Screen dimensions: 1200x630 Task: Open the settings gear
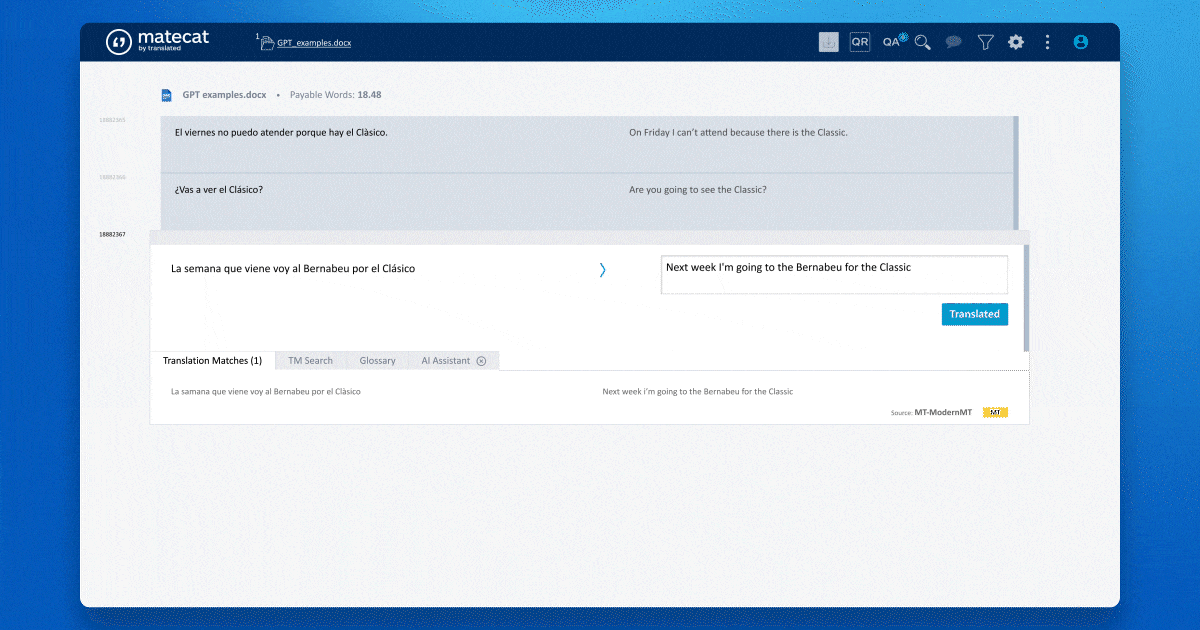pos(1016,42)
